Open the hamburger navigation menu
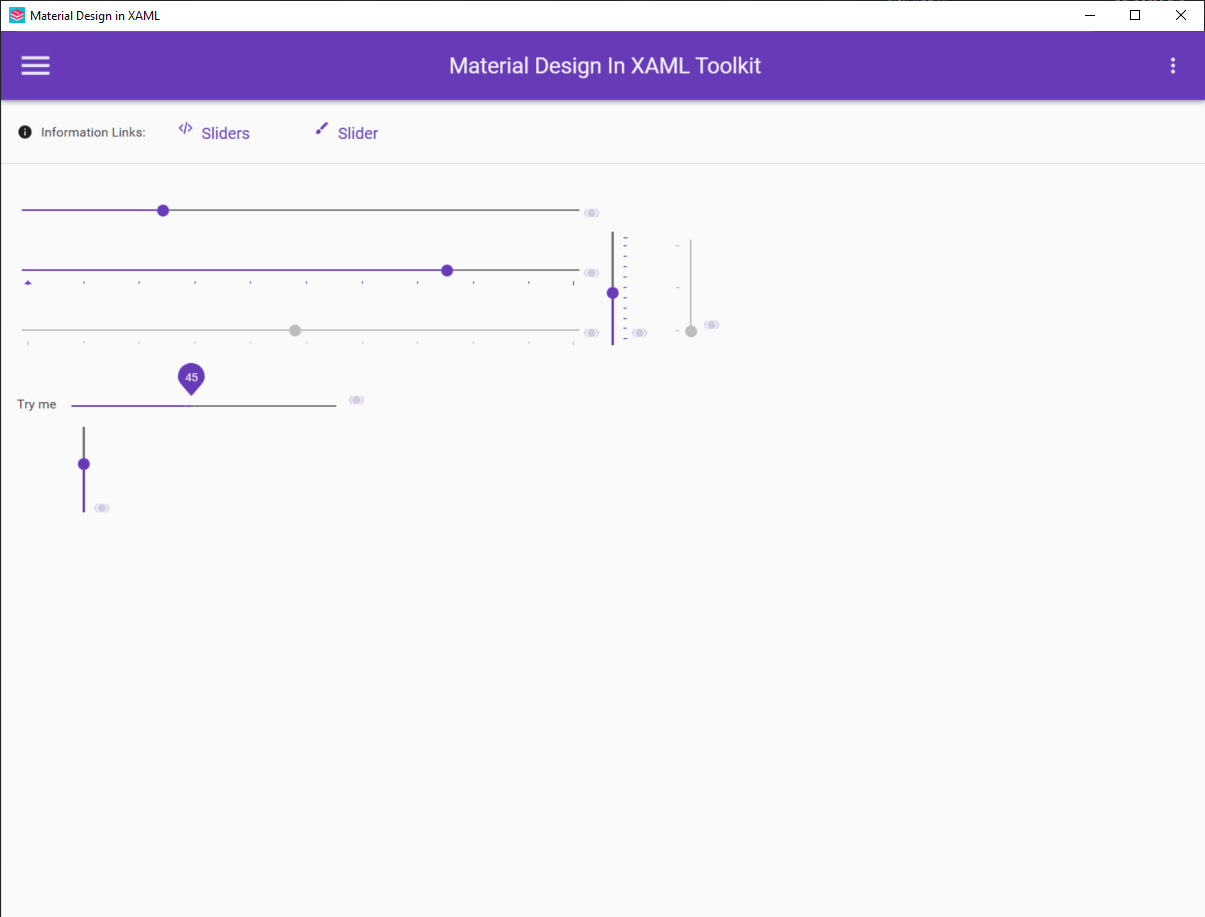 click(36, 66)
